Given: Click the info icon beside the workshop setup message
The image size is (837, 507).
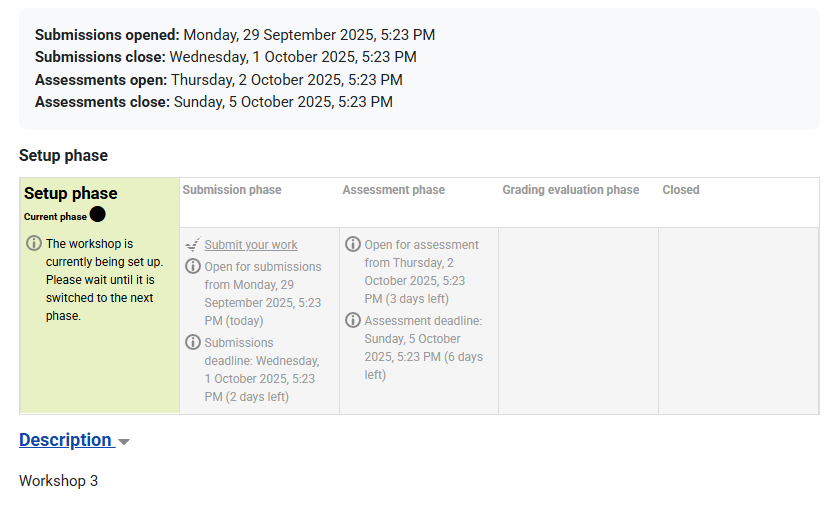Looking at the screenshot, I should (34, 243).
